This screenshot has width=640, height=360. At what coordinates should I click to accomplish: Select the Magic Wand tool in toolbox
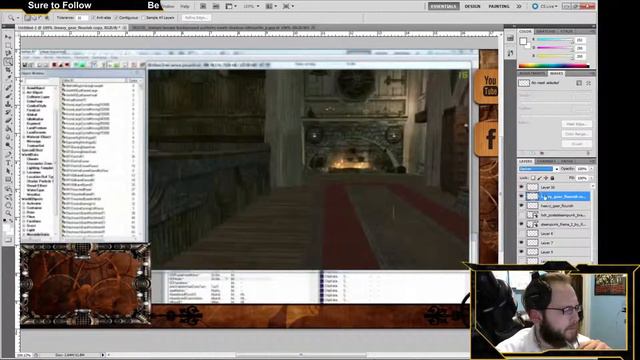point(8,62)
